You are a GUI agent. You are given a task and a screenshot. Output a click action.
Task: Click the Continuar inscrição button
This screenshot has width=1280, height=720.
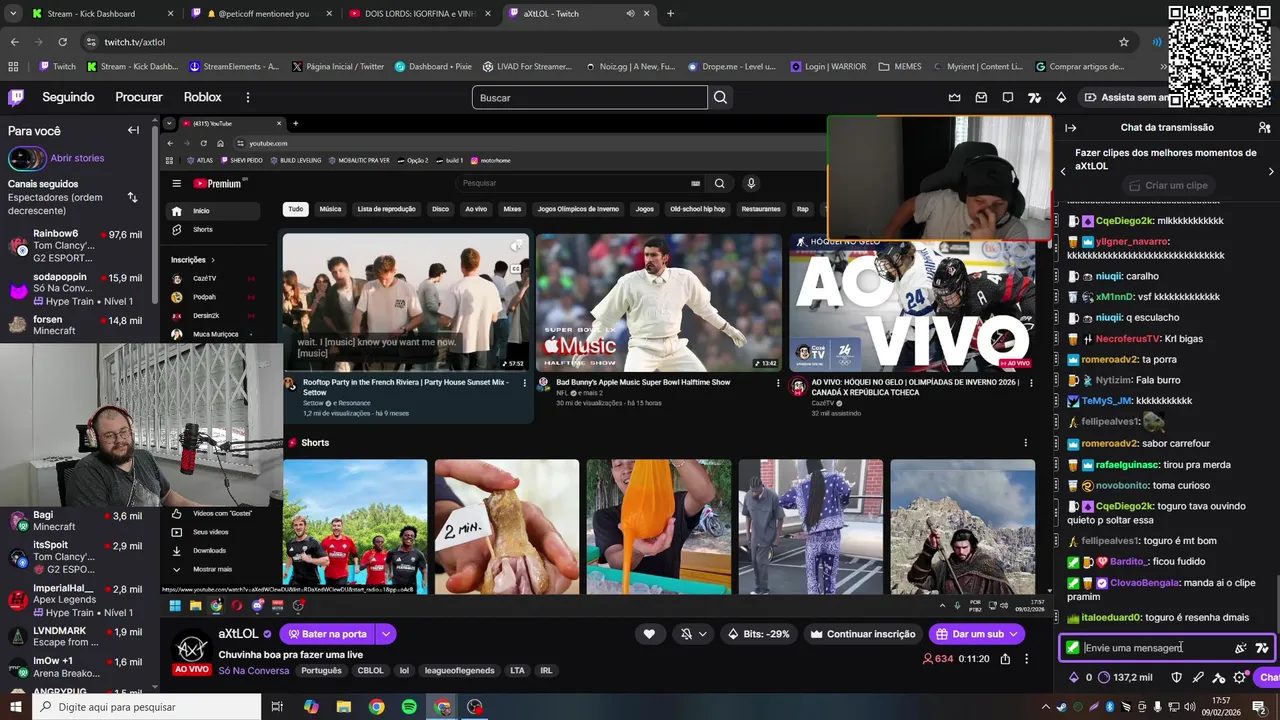tap(862, 634)
